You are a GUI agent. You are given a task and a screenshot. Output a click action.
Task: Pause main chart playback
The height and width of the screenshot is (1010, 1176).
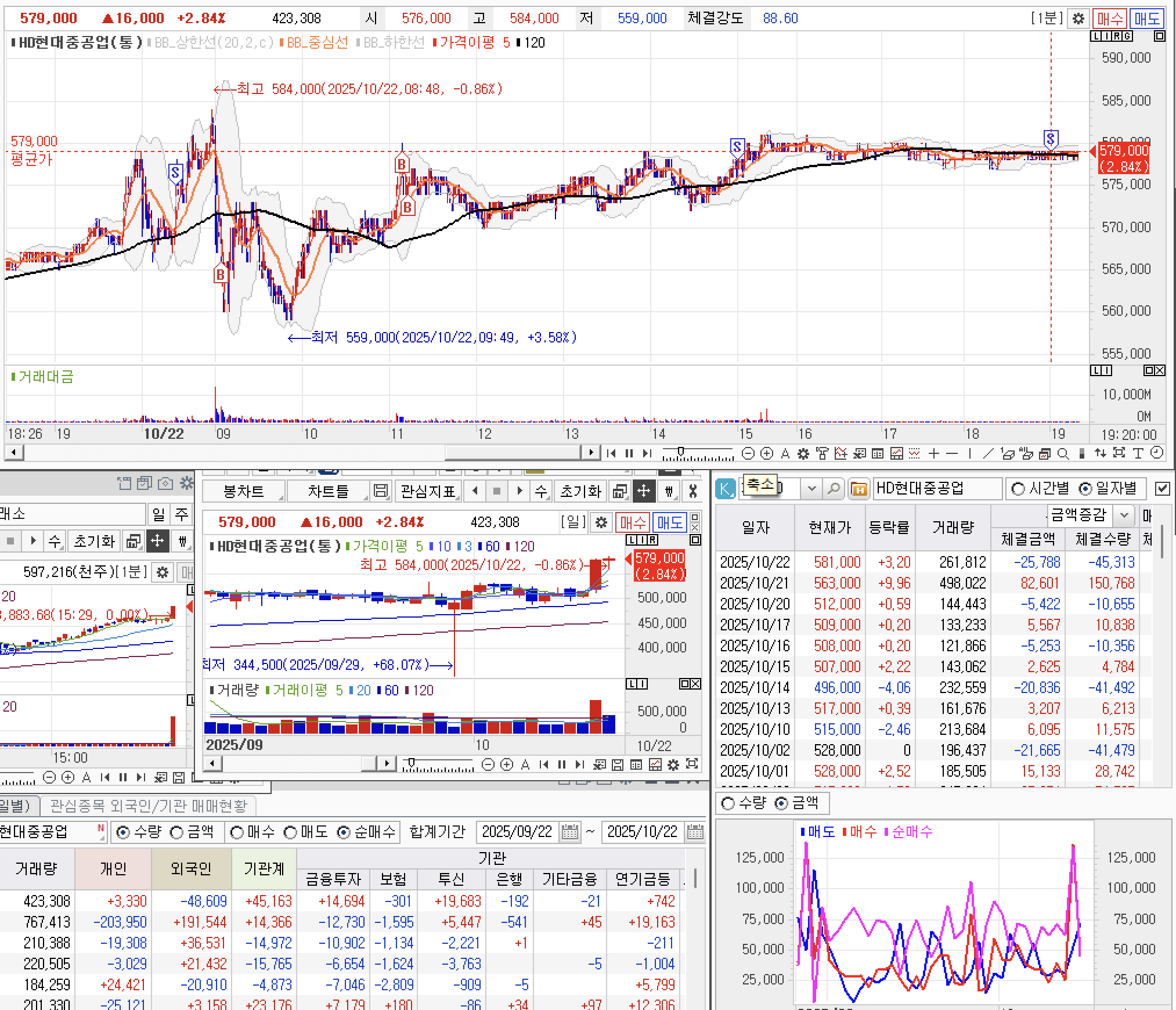[x=629, y=453]
